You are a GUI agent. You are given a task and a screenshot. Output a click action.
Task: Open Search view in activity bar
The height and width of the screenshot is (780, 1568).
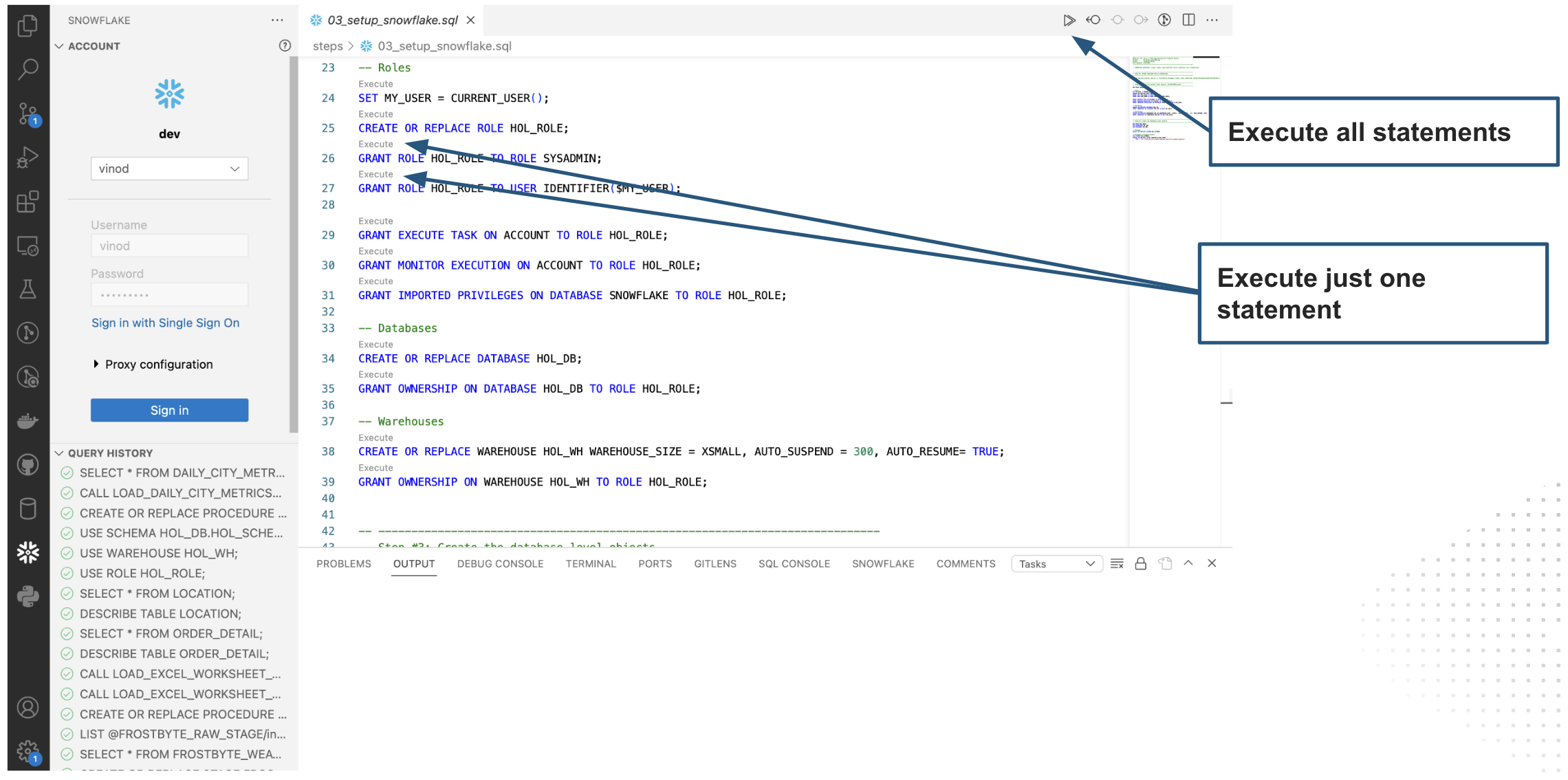point(28,69)
